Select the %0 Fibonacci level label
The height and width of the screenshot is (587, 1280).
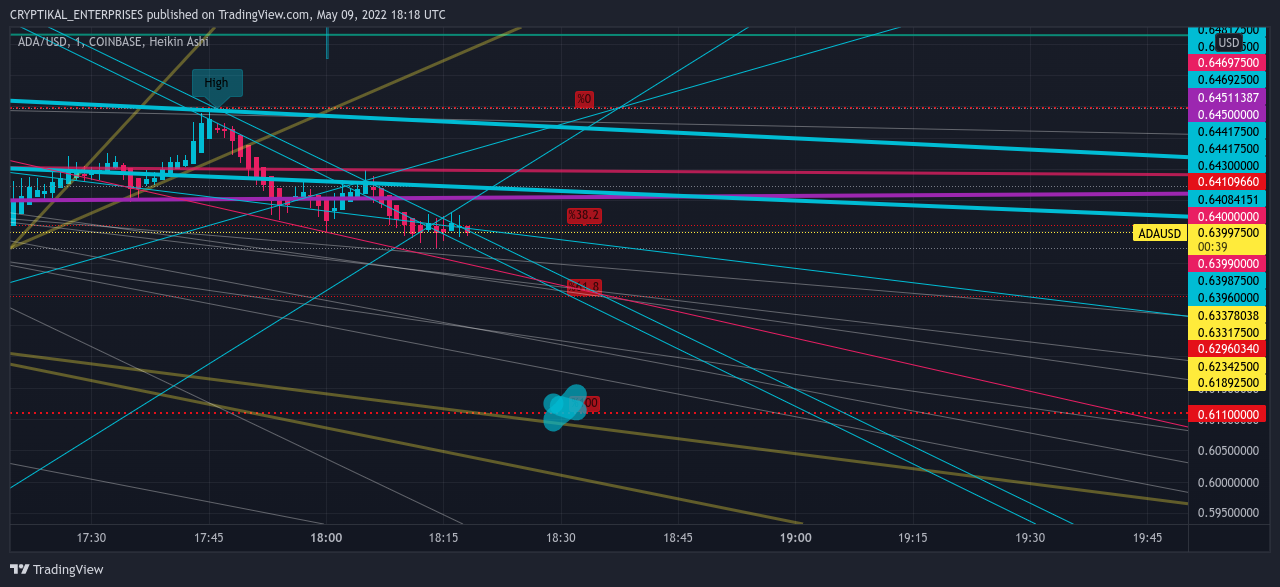coord(584,98)
